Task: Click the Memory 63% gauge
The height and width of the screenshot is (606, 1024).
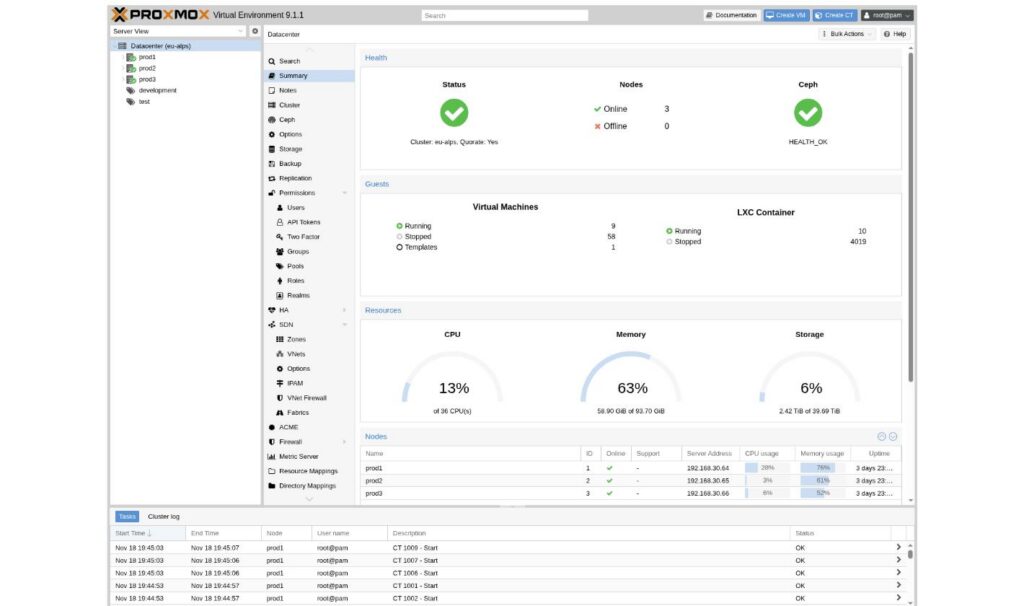Action: [631, 379]
